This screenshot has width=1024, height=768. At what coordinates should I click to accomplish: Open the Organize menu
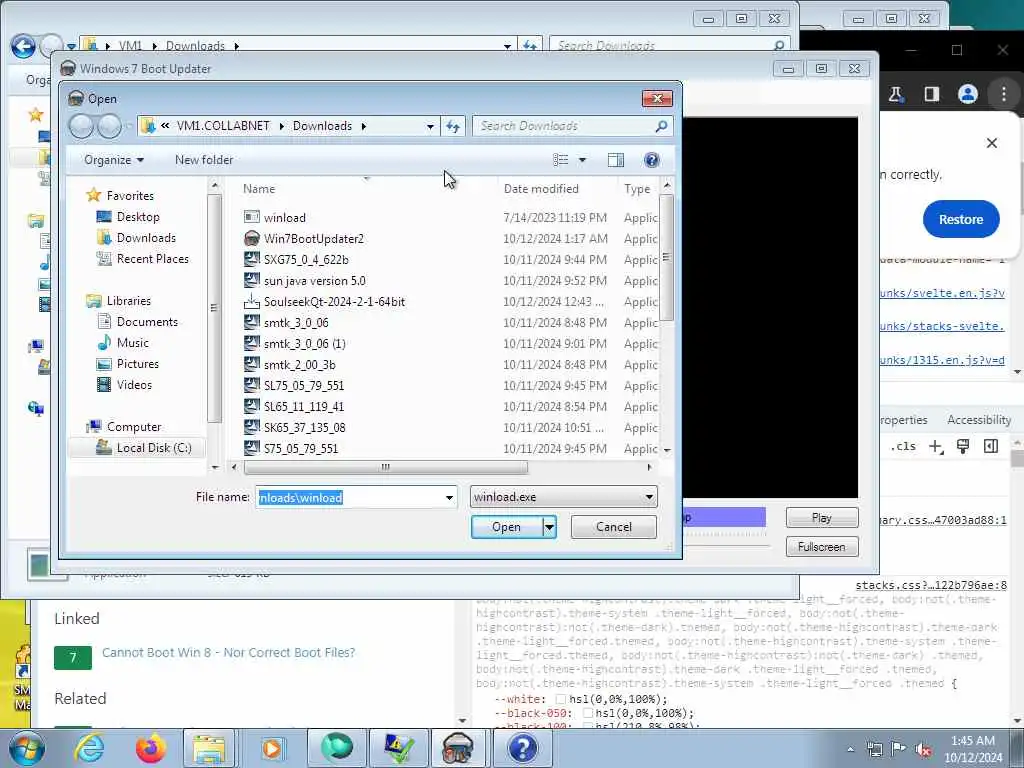[114, 160]
